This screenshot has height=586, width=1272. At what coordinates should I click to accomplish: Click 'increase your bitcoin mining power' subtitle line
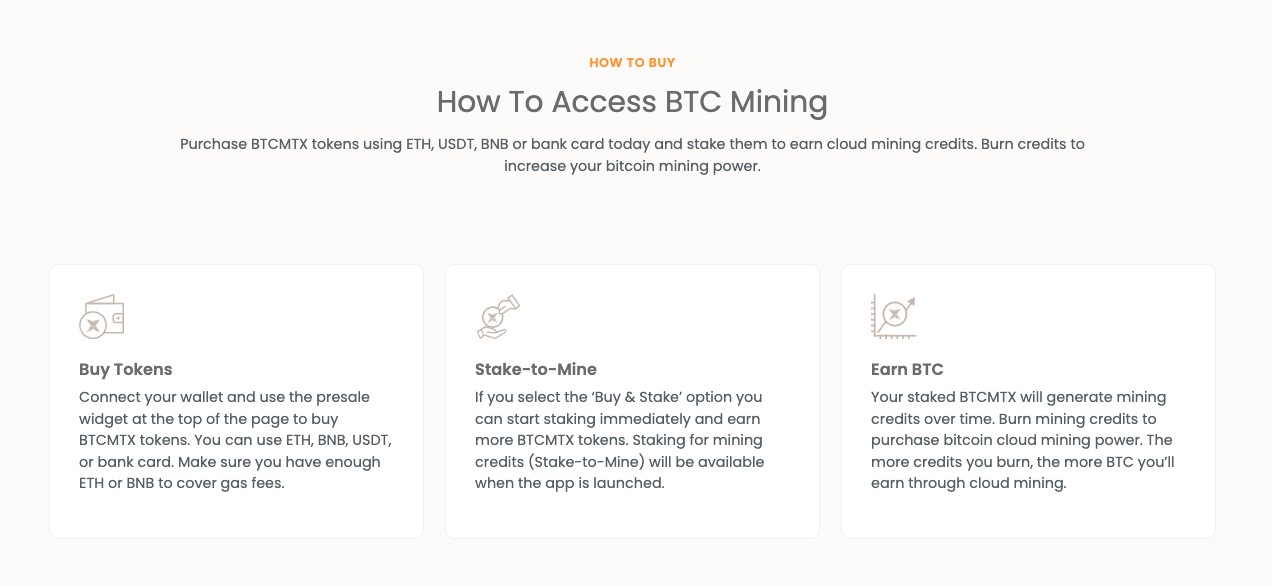click(632, 166)
